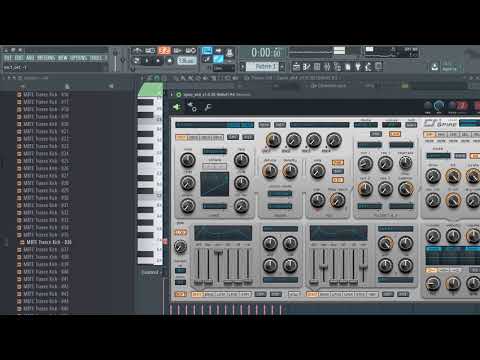Click the wrench icon in plugin wrapper

point(208,107)
